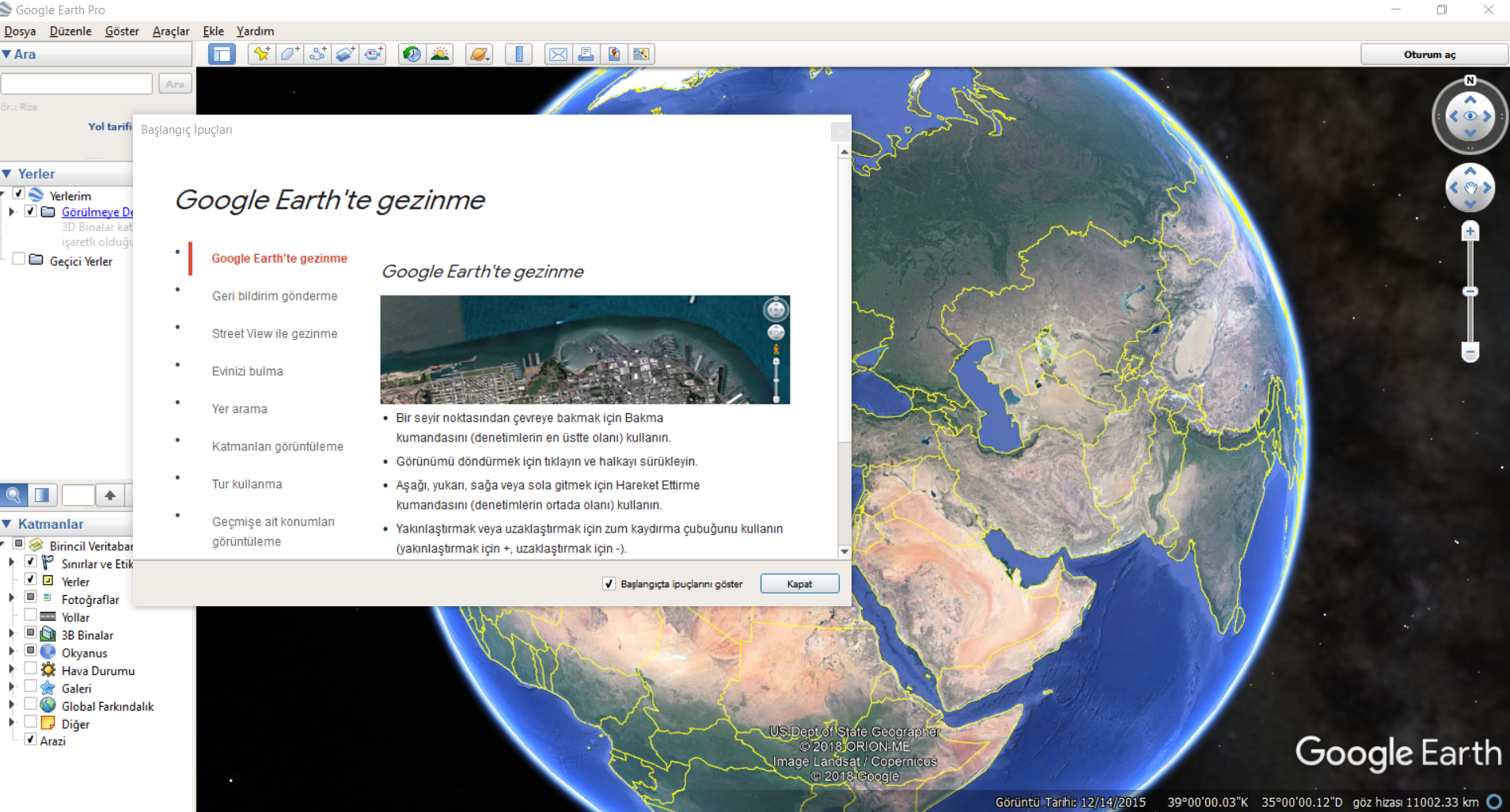1510x812 pixels.
Task: Enable the Galeri layer checkbox
Action: (x=31, y=686)
